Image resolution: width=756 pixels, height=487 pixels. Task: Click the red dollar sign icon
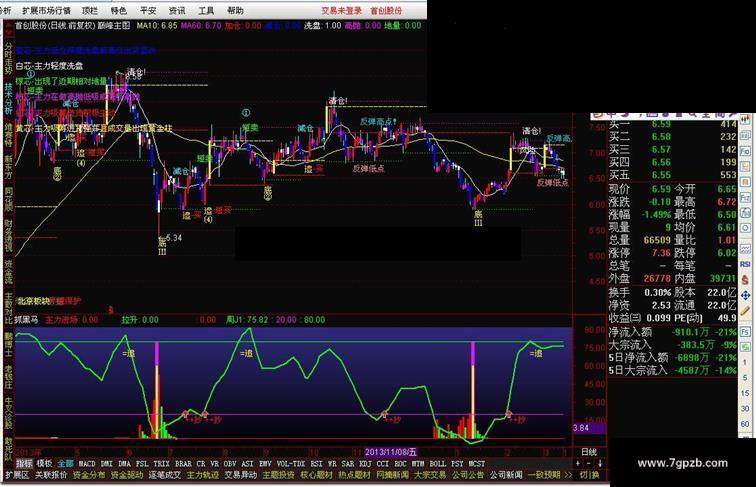(745, 280)
